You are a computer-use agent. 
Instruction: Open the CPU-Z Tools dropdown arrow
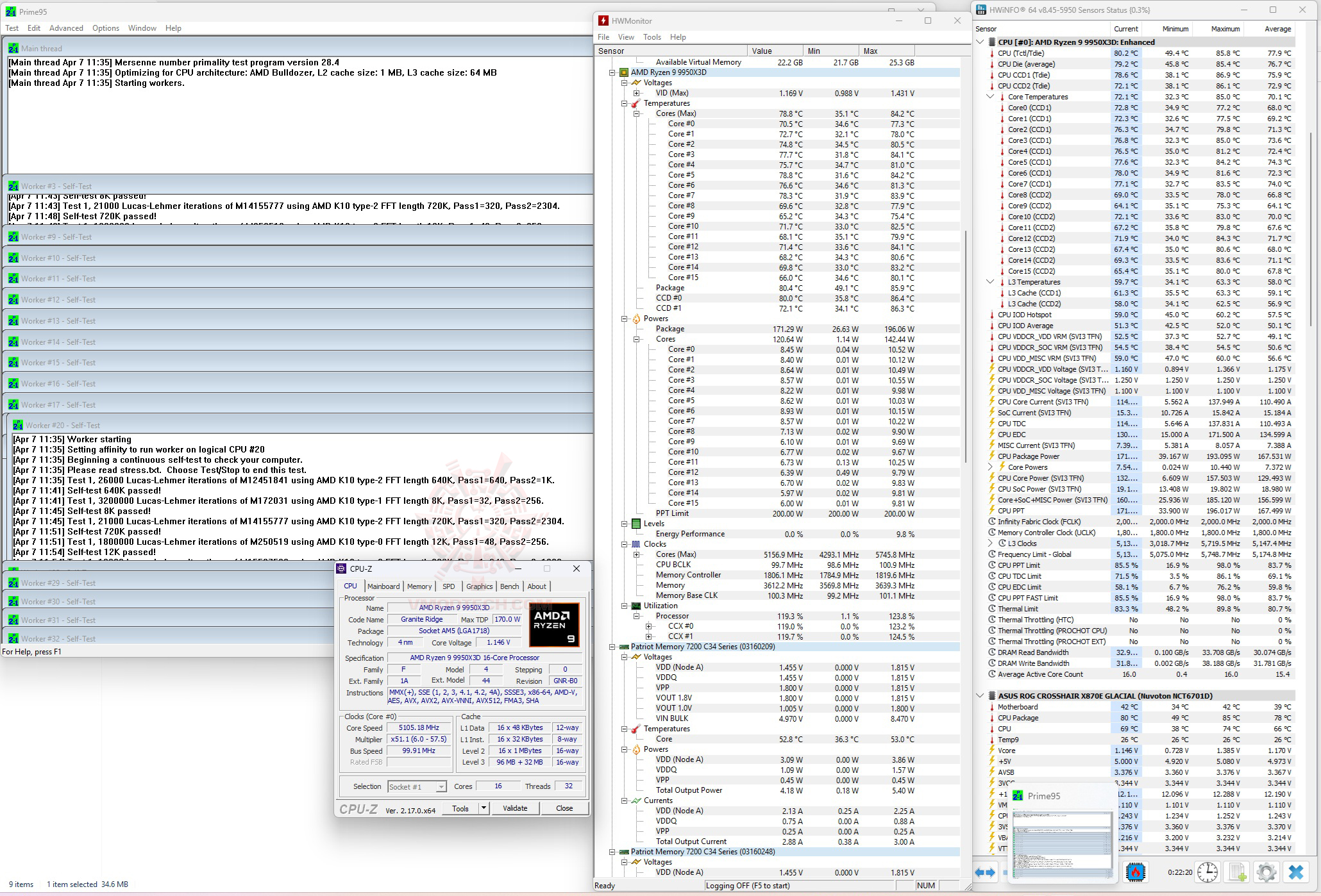tap(484, 808)
